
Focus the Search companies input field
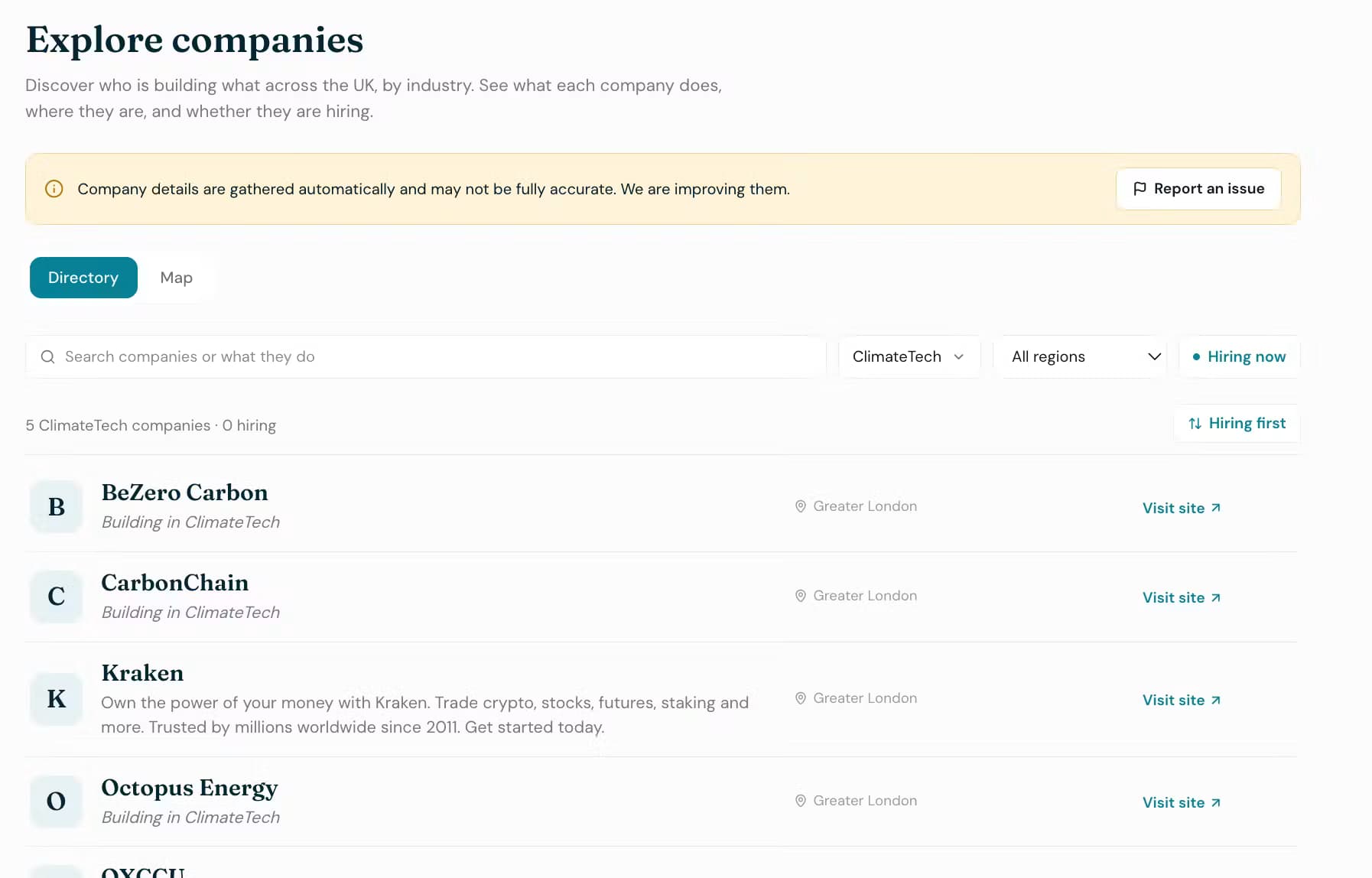426,357
